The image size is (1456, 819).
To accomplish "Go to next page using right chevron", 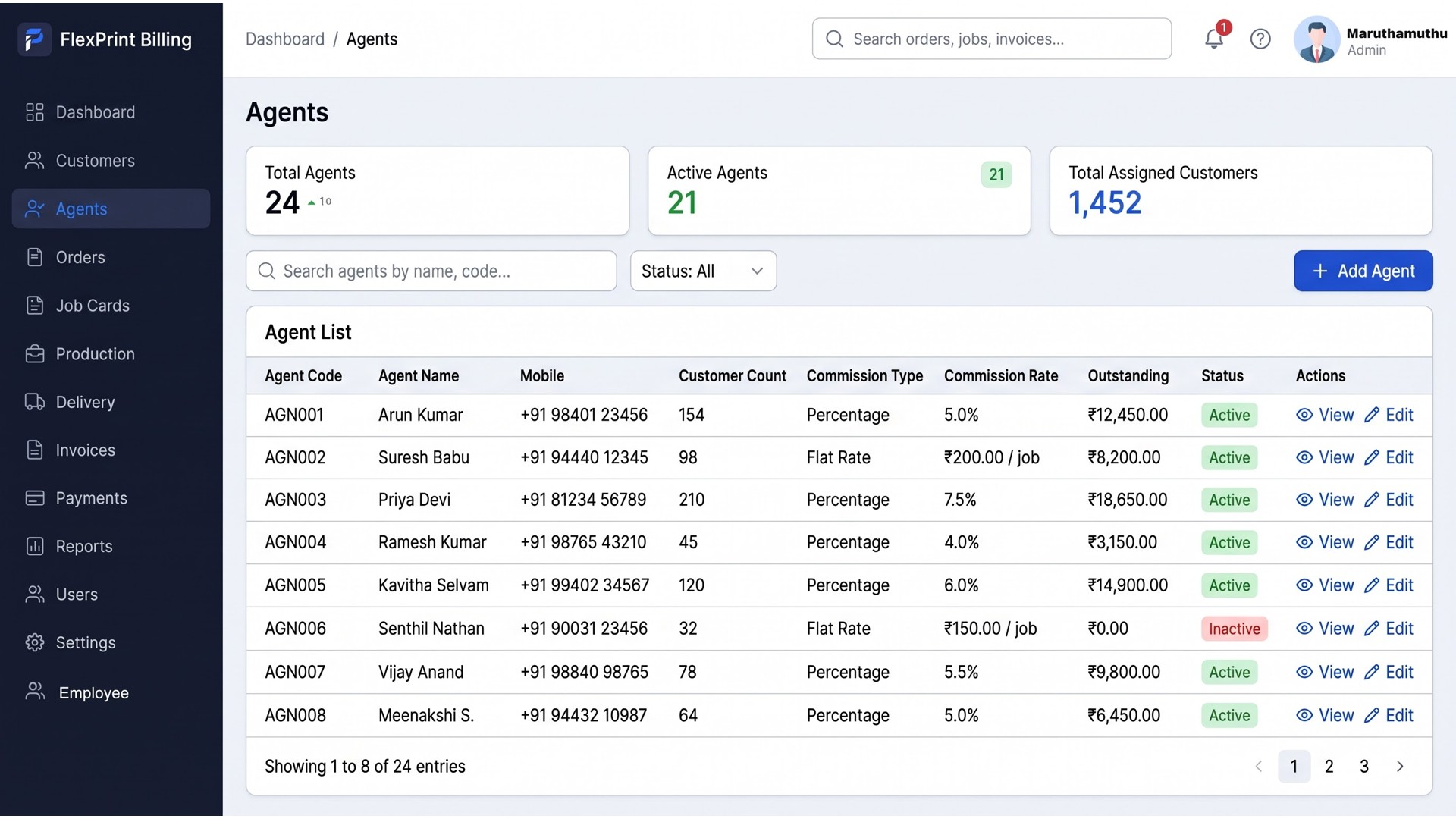I will click(x=1400, y=767).
